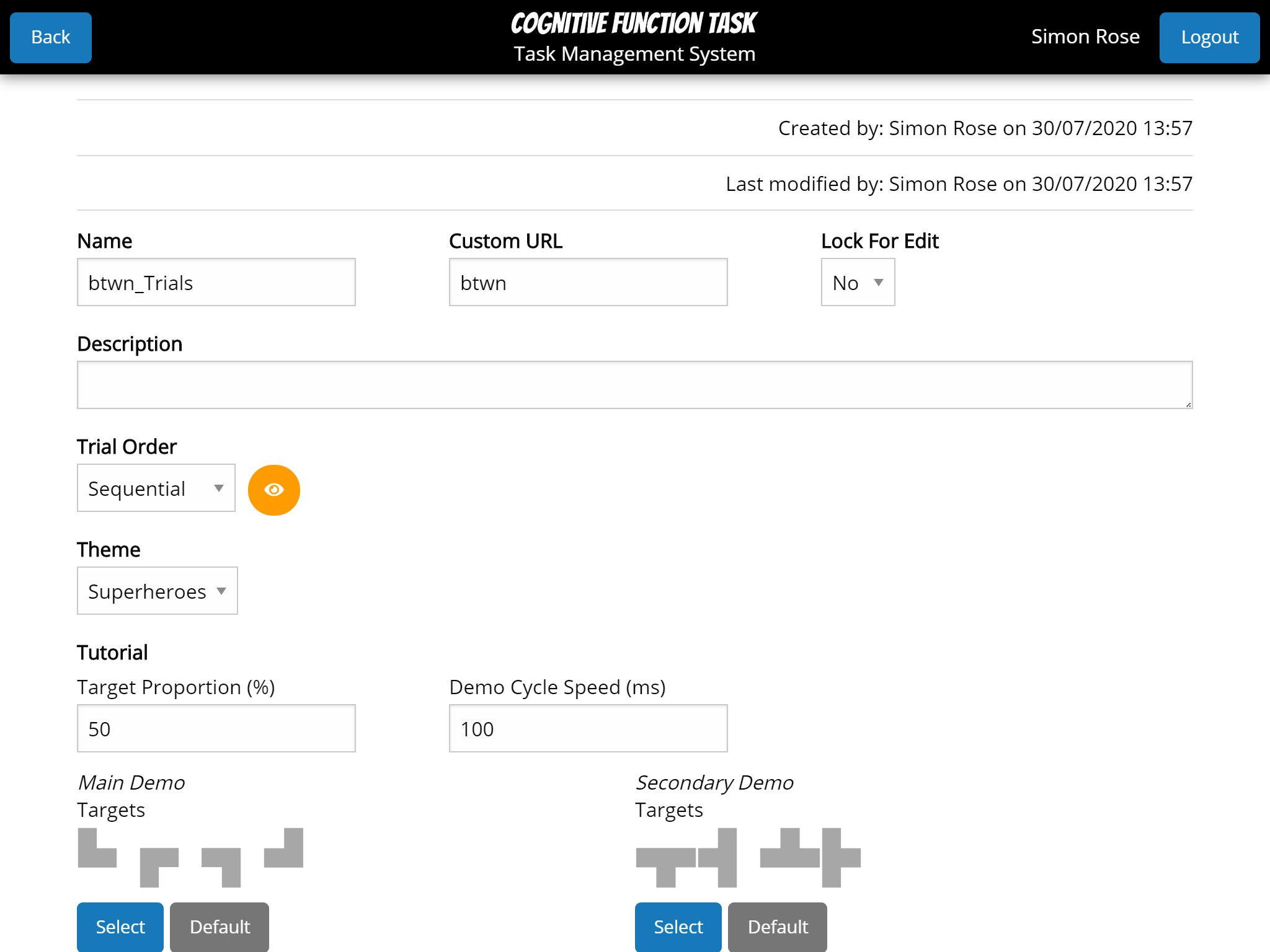Focus the Name field containing btwn_Trials
The width and height of the screenshot is (1270, 952).
click(x=216, y=282)
